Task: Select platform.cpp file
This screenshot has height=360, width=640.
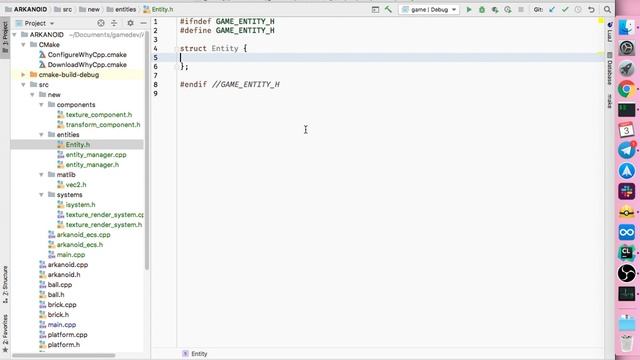Action: click(x=67, y=335)
